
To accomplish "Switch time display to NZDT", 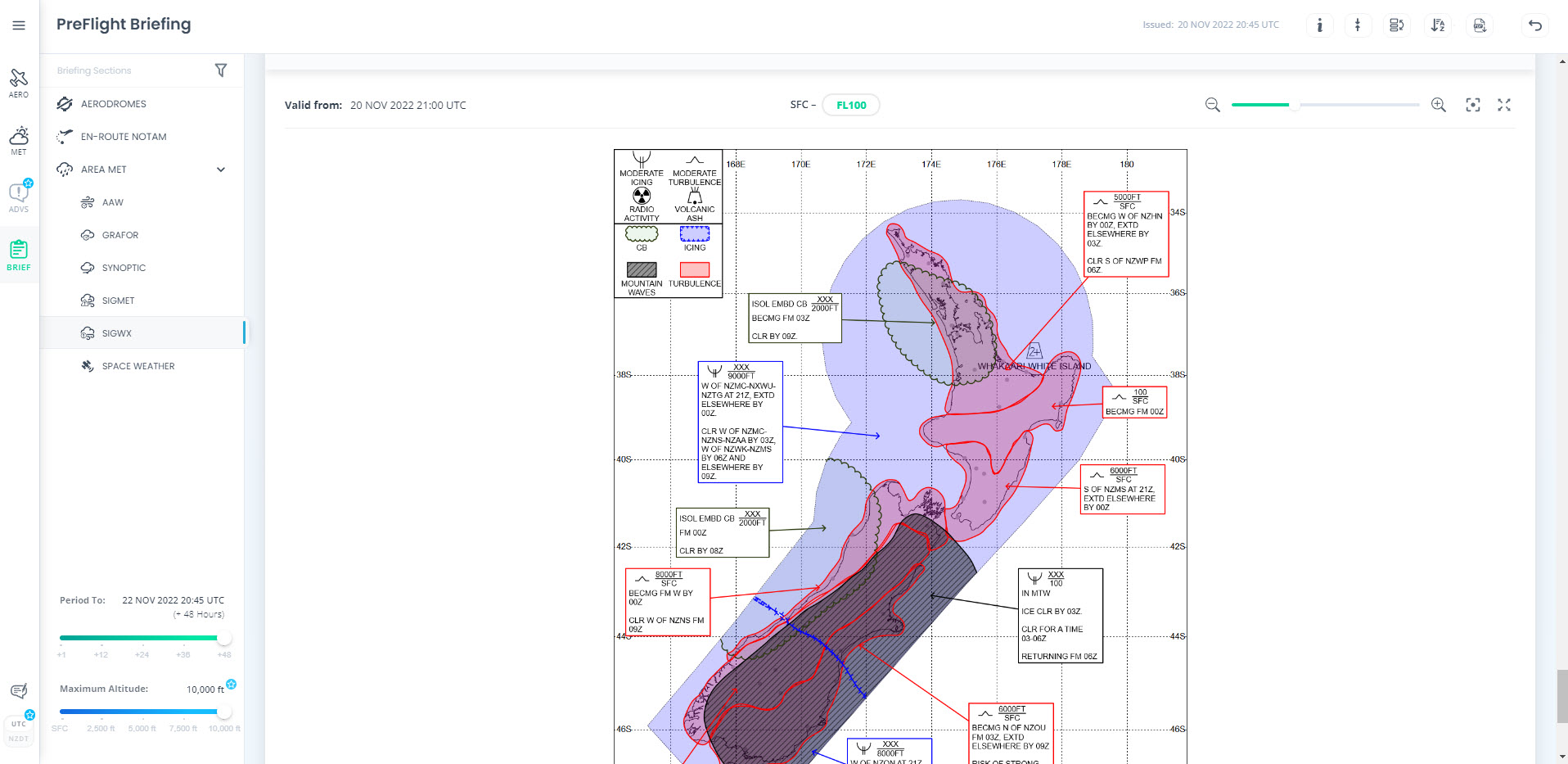I will 19,739.
